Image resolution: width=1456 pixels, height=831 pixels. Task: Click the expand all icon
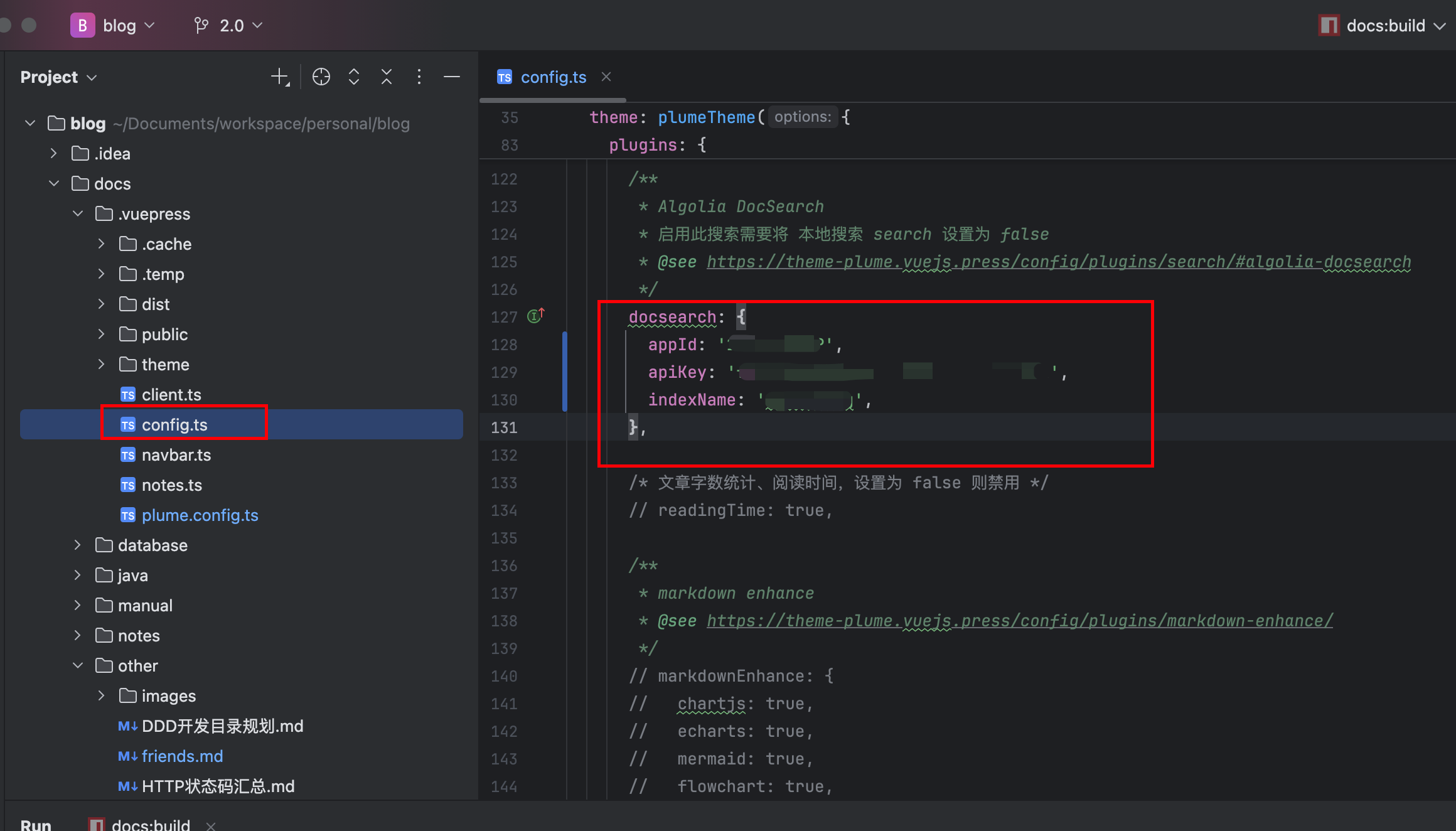tap(354, 77)
